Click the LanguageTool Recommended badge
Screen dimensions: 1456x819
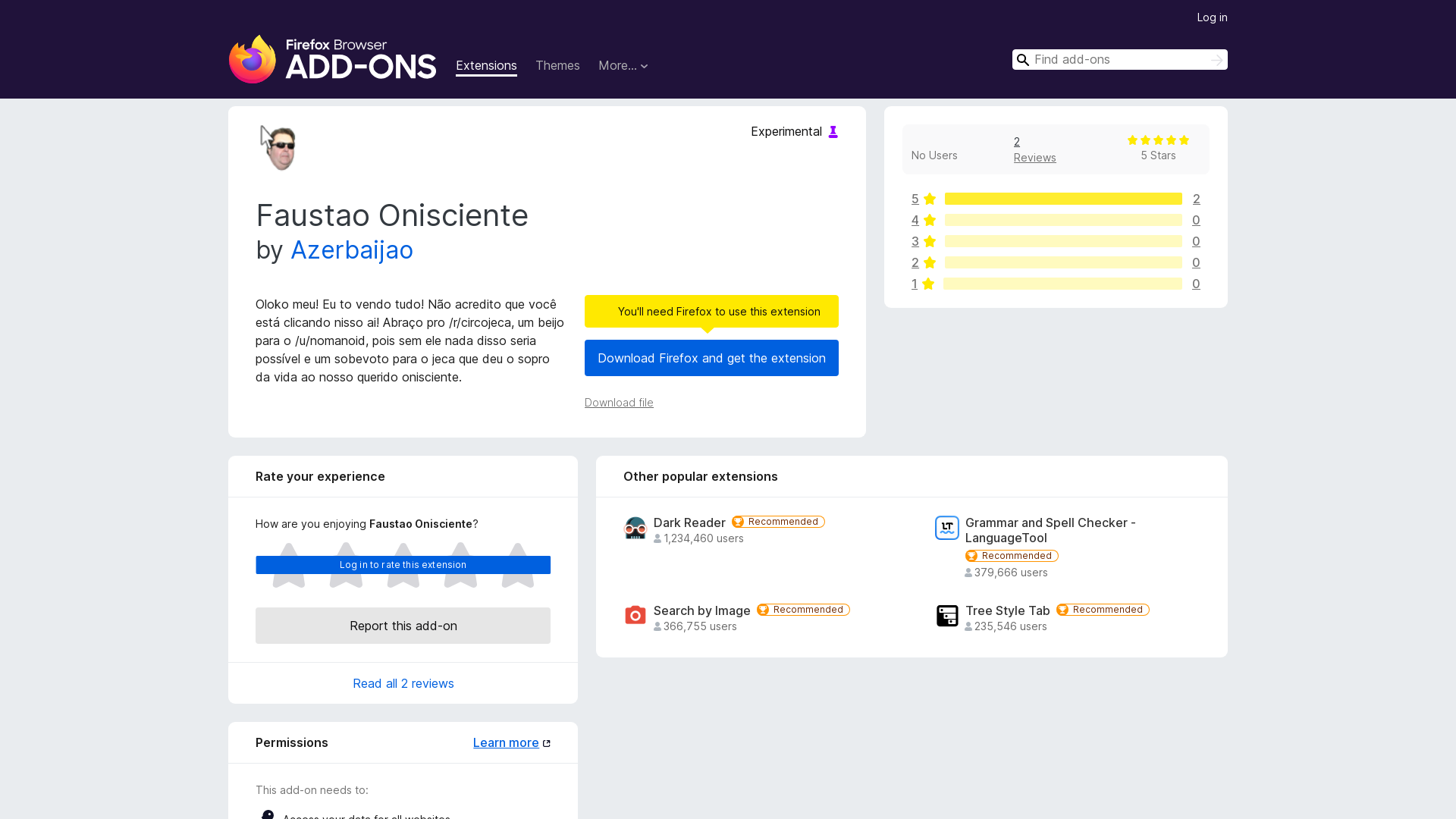click(x=1012, y=556)
